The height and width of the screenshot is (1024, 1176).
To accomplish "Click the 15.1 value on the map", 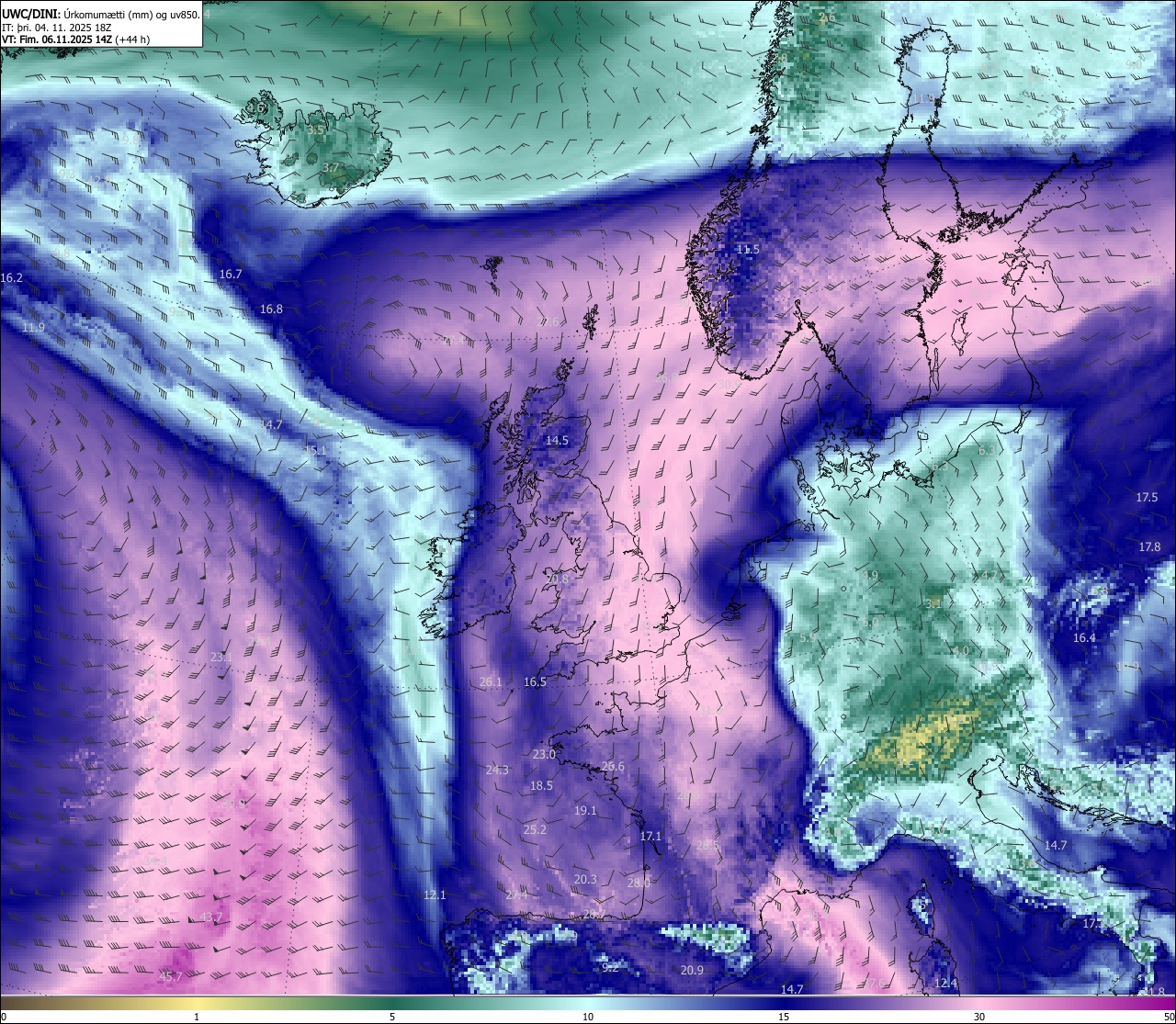I will pos(315,451).
